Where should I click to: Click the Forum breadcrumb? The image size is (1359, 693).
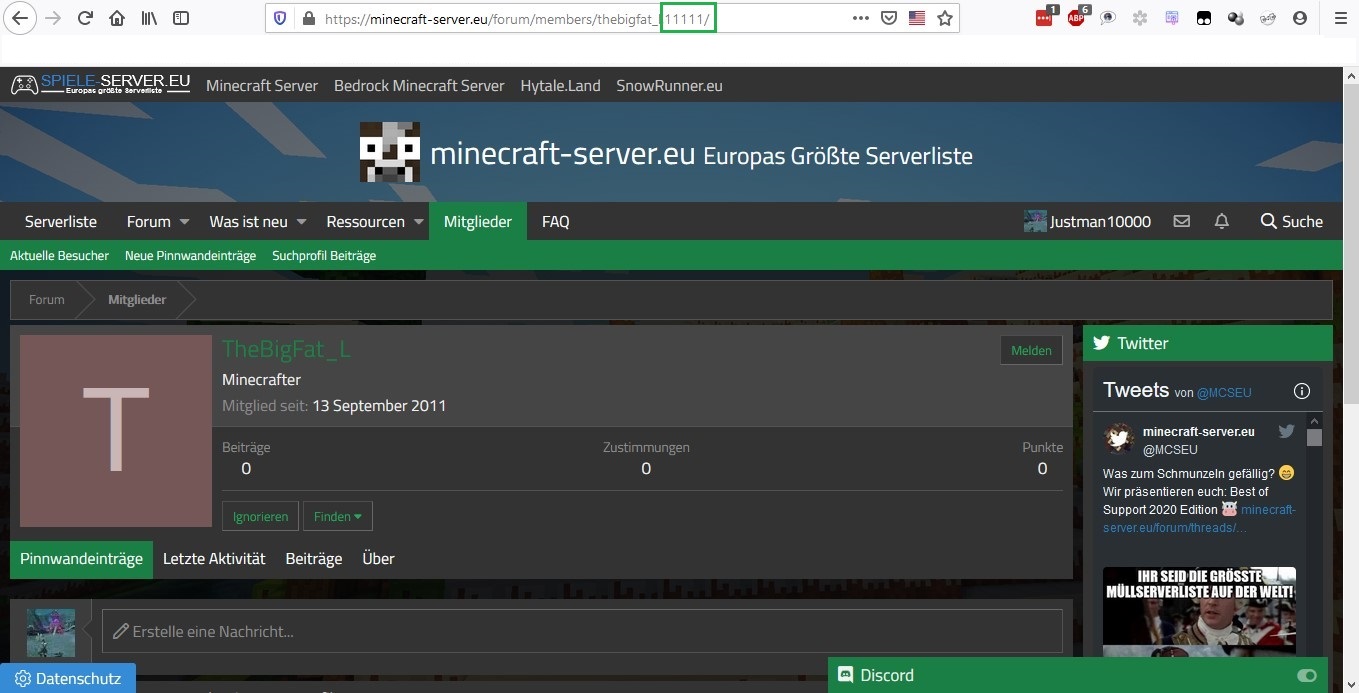click(x=46, y=299)
